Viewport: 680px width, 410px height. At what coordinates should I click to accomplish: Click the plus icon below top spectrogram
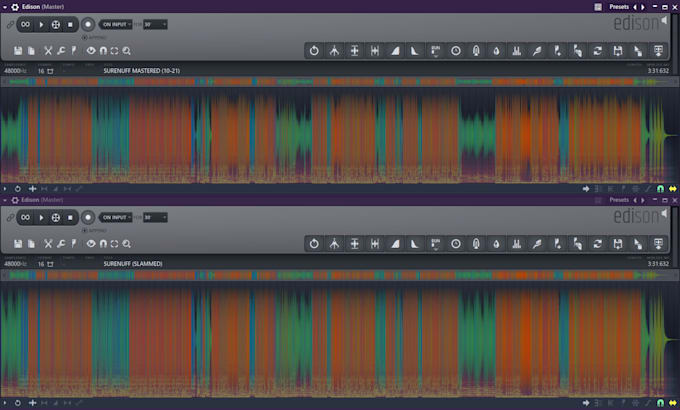(x=32, y=189)
